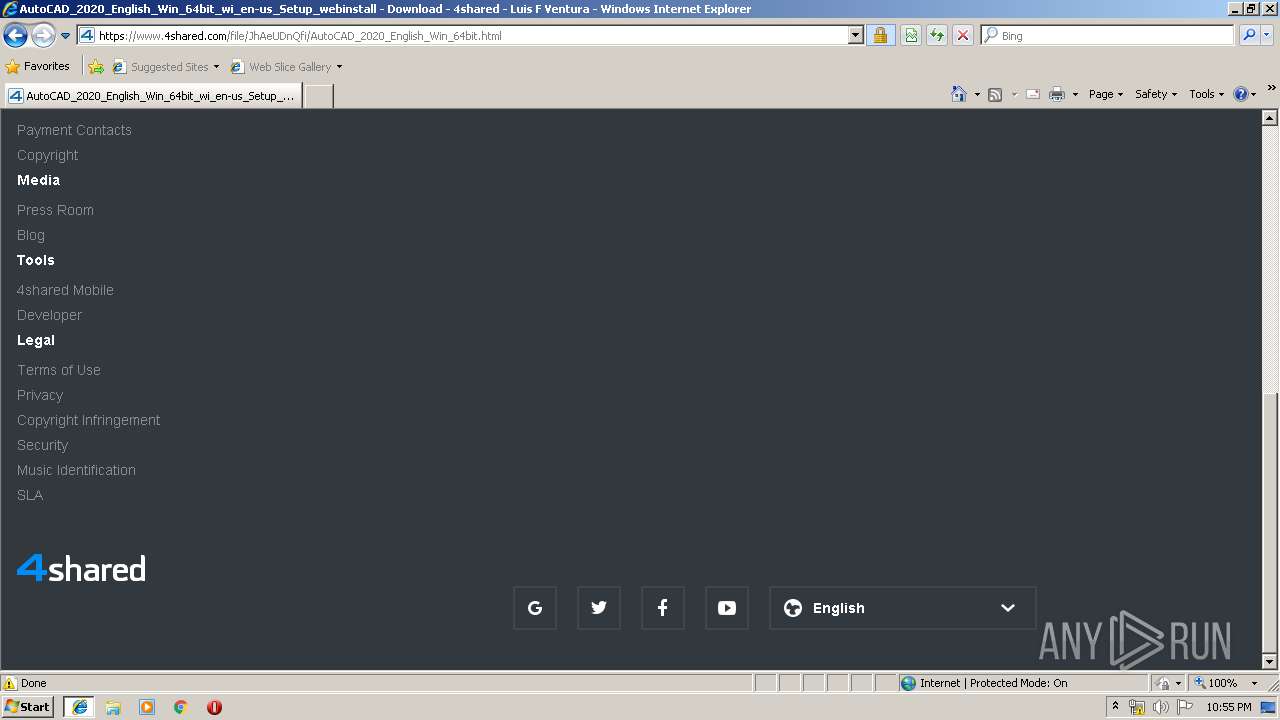Click the Read Mail envelope icon

coord(1033,94)
